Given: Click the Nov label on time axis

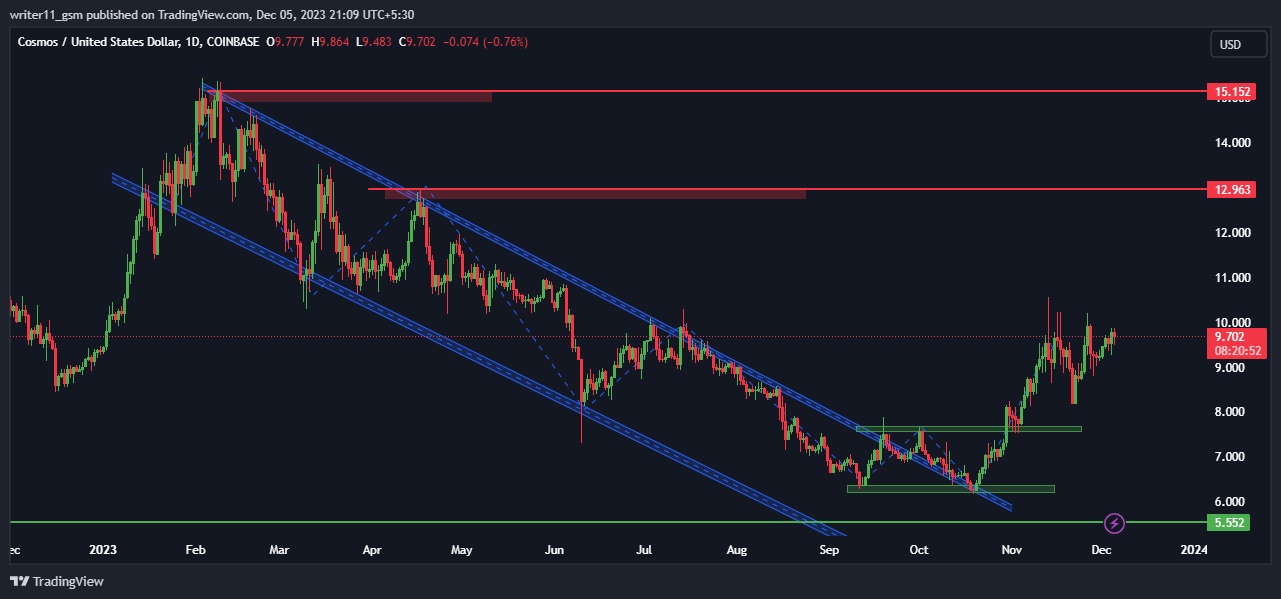Looking at the screenshot, I should pyautogui.click(x=1012, y=550).
